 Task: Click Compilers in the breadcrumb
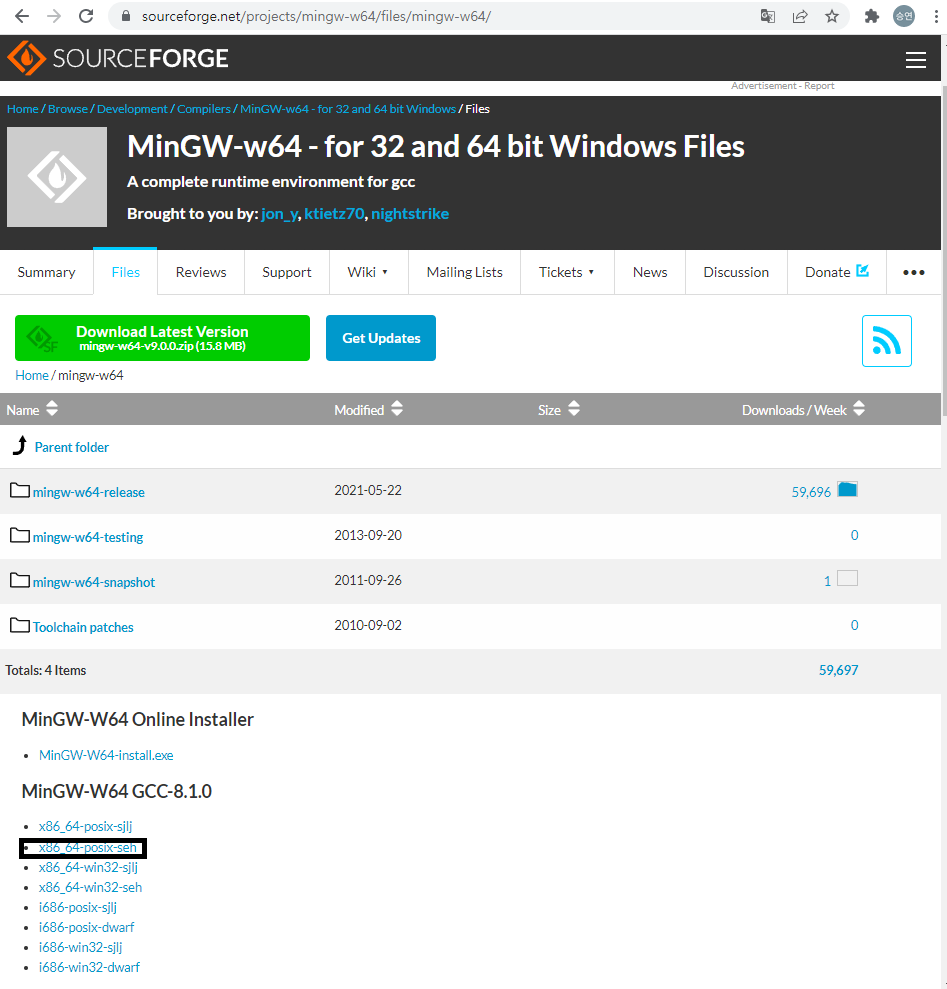point(204,108)
